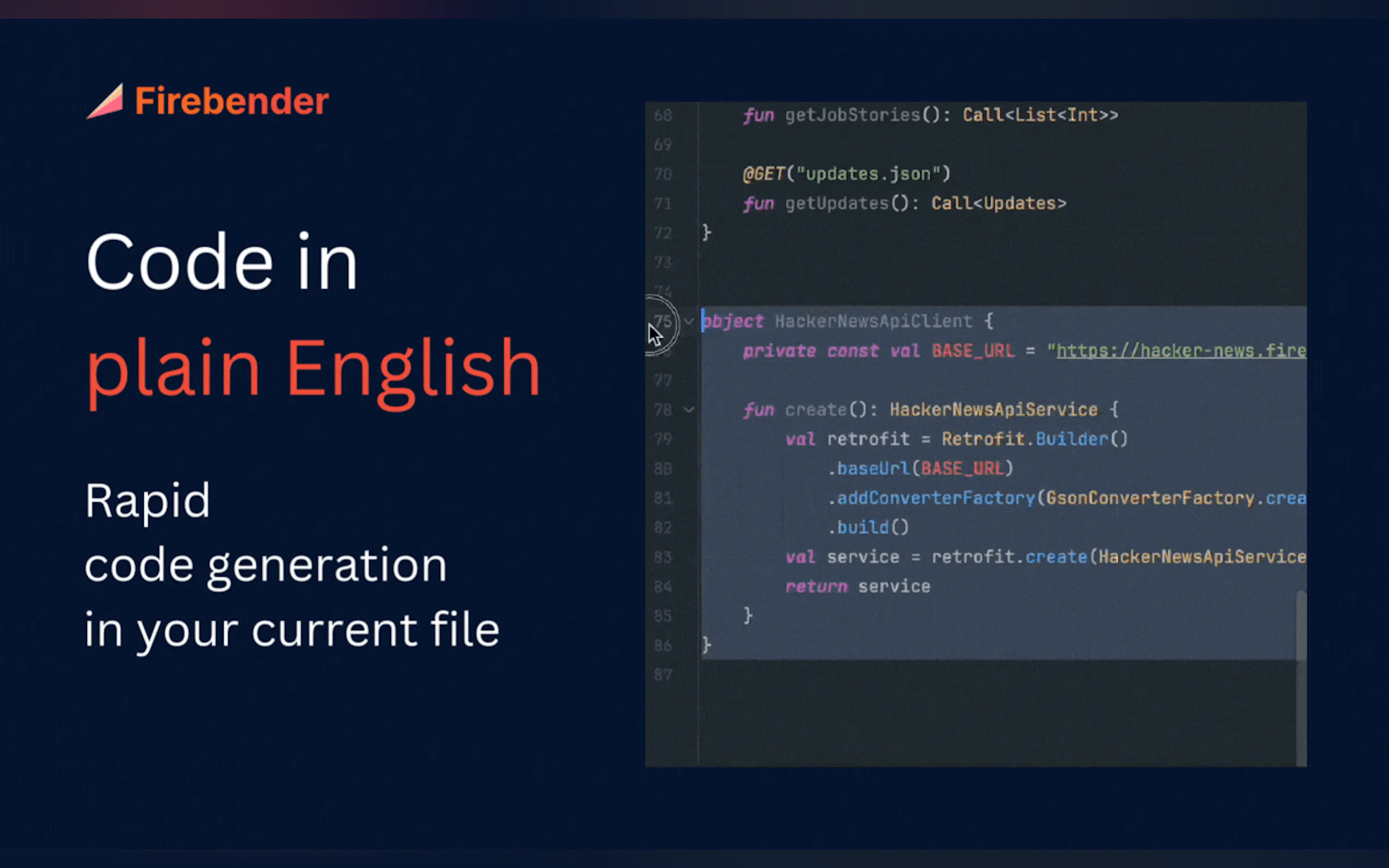Click the "plain English" red headline

pos(313,368)
